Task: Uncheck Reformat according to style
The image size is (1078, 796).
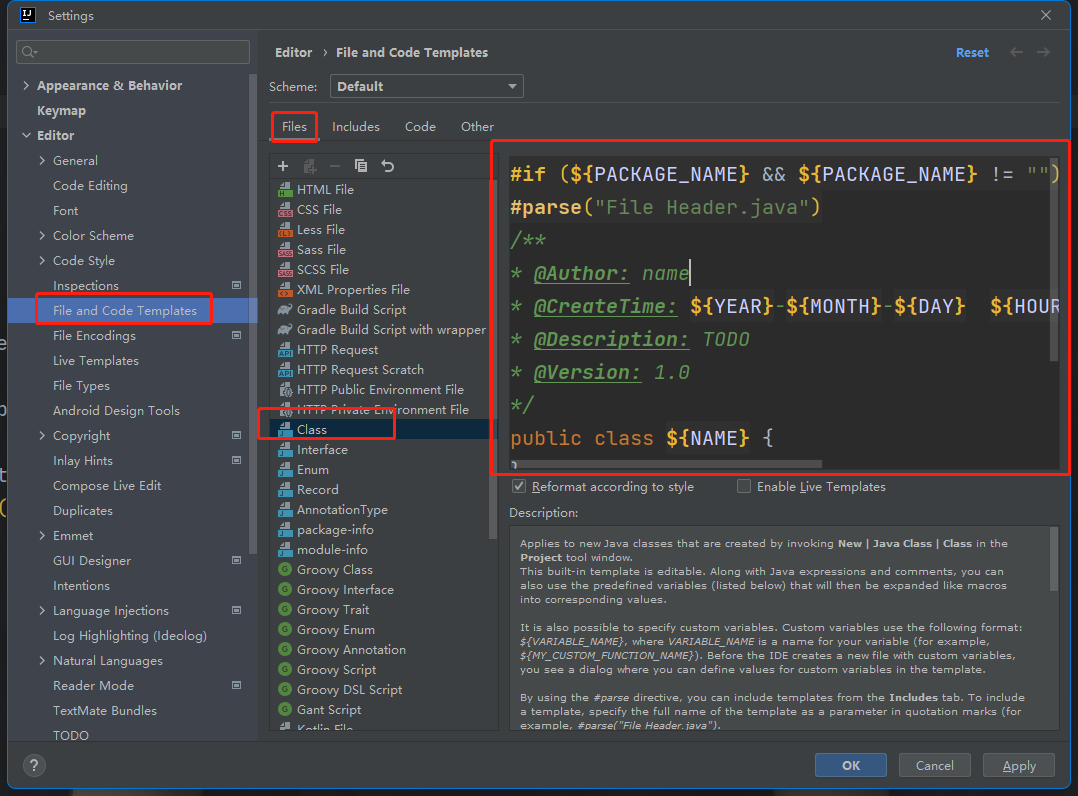Action: pos(519,486)
